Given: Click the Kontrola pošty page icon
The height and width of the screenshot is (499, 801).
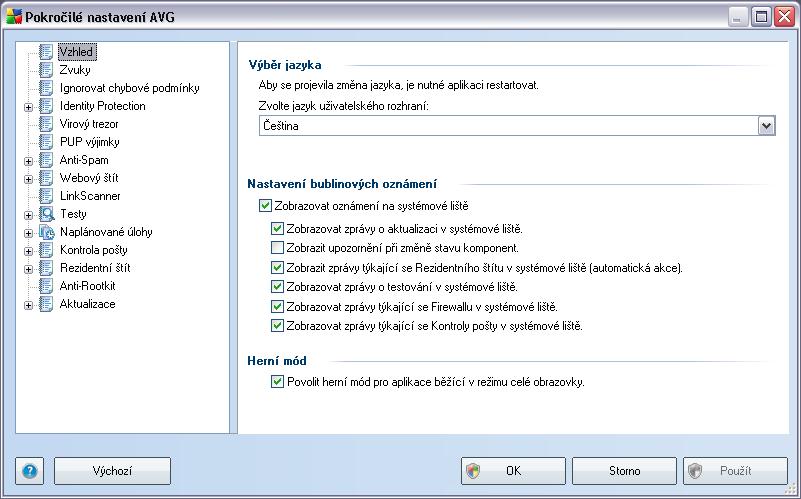Looking at the screenshot, I should (46, 250).
